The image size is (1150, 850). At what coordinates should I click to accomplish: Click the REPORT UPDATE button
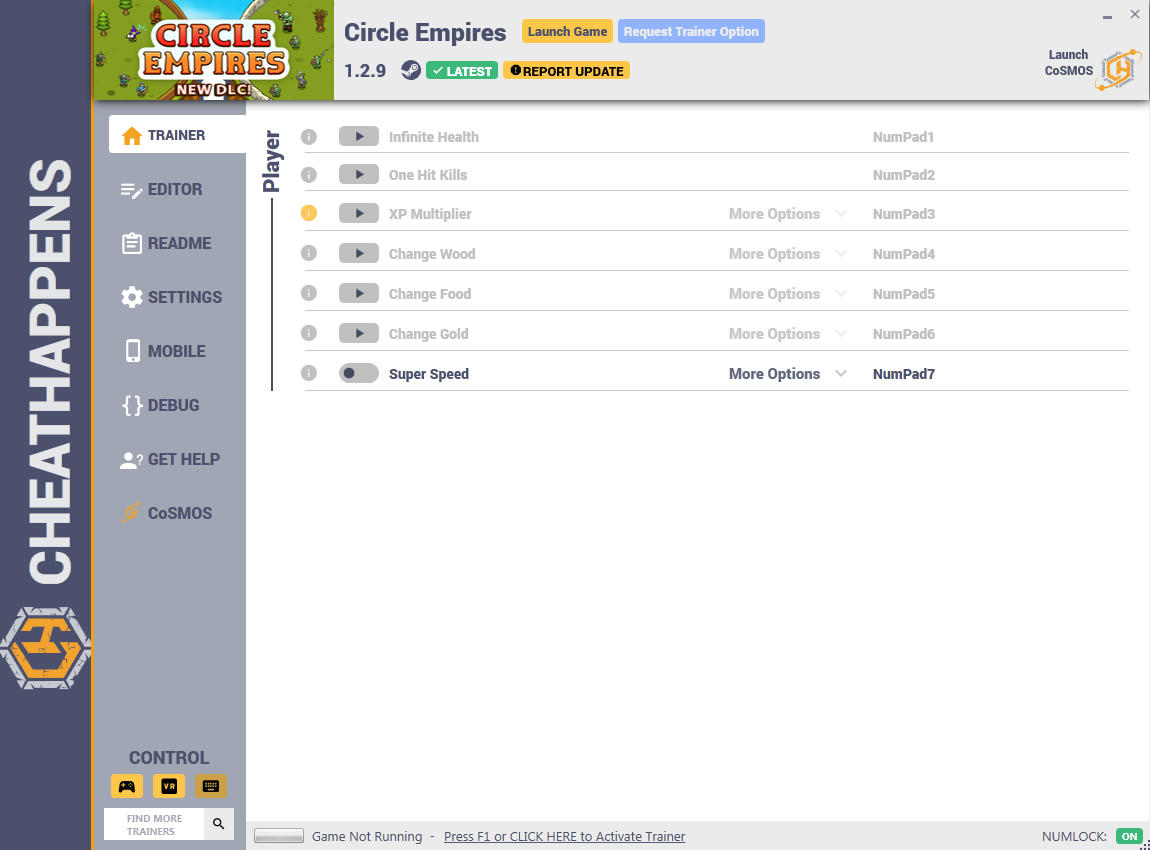coord(566,70)
